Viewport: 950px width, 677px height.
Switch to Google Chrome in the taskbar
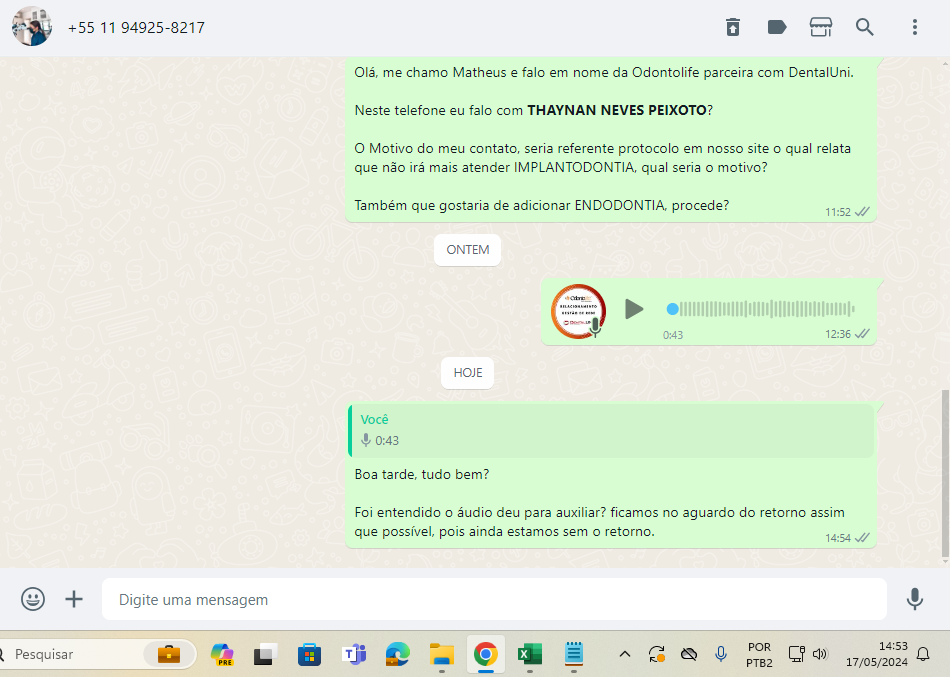point(485,655)
